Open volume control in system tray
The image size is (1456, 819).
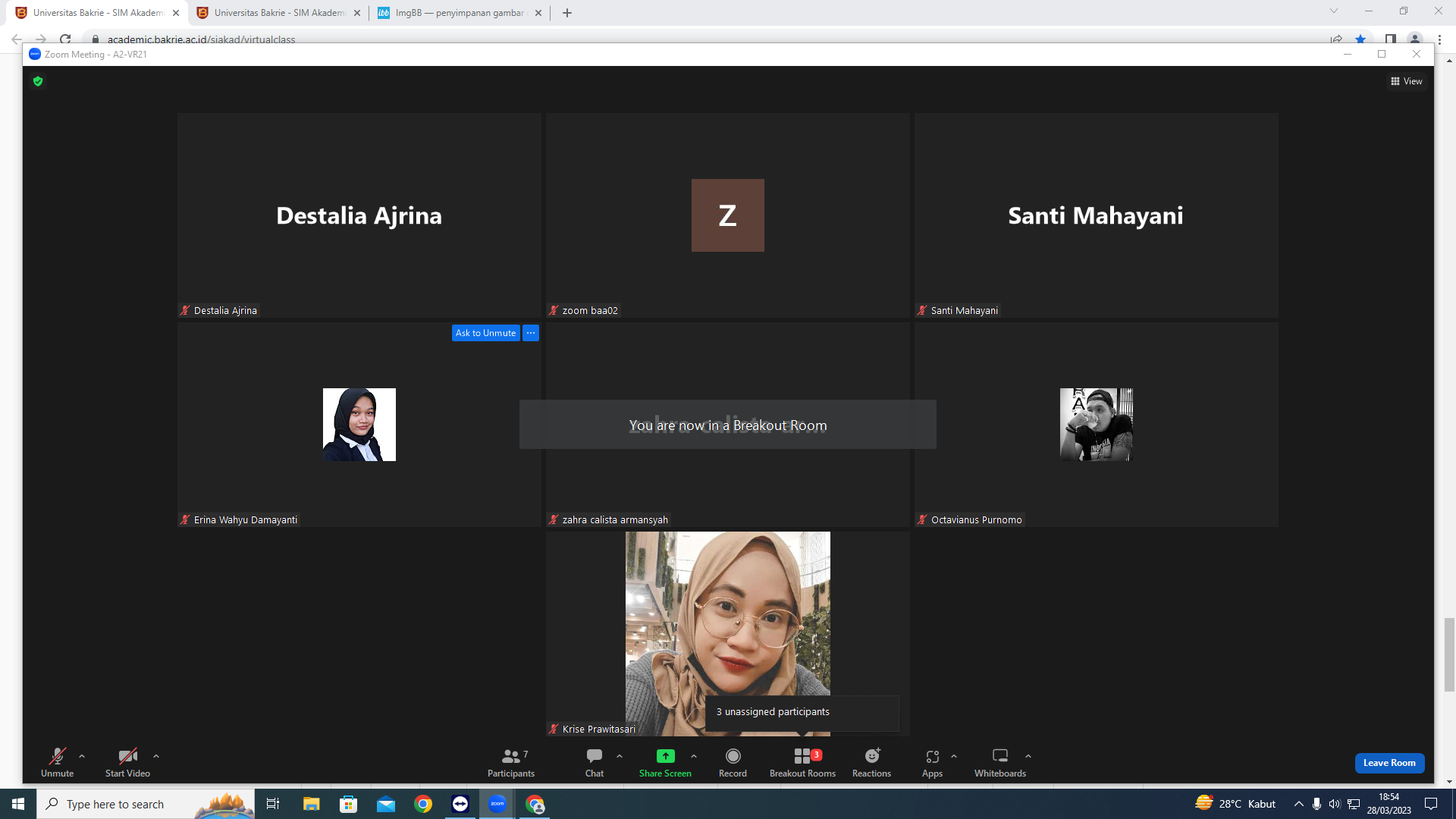point(1335,804)
